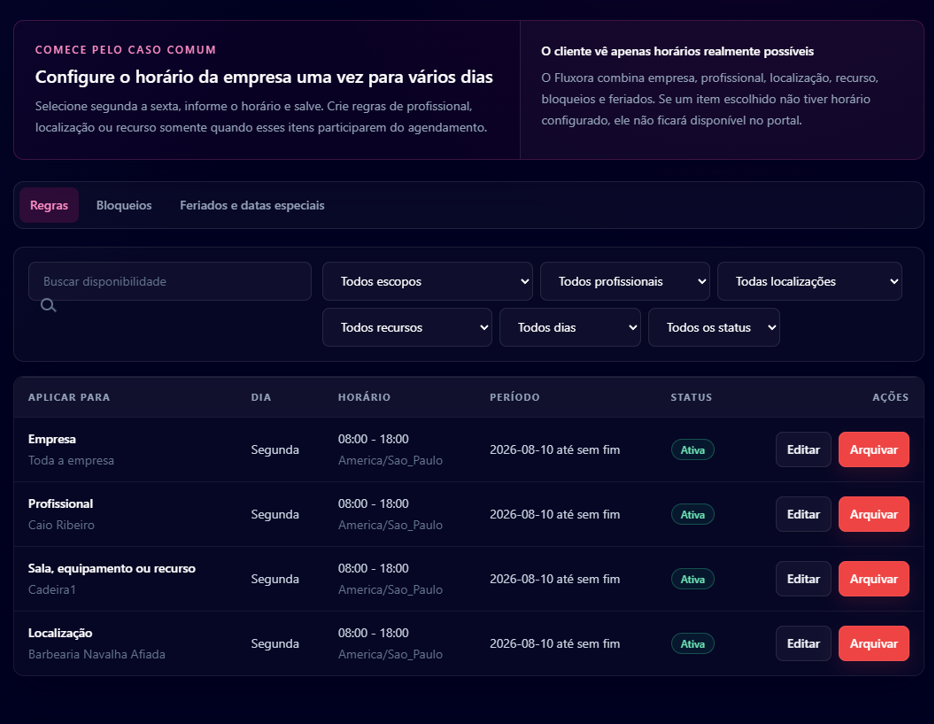The image size is (934, 724).
Task: Archive the Cadeira1 resource rule
Action: tap(874, 579)
